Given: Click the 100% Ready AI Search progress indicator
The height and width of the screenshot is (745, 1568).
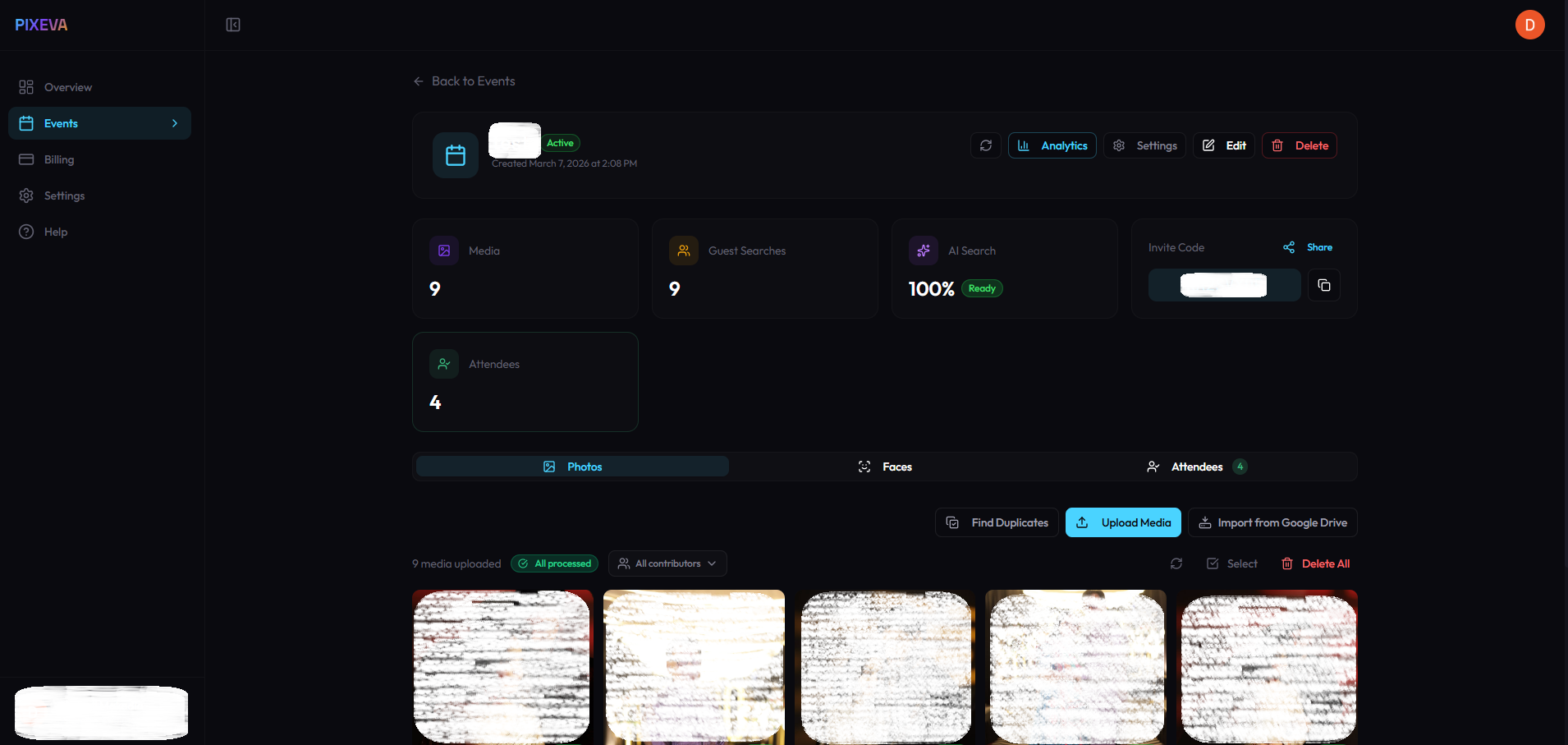Looking at the screenshot, I should [953, 288].
